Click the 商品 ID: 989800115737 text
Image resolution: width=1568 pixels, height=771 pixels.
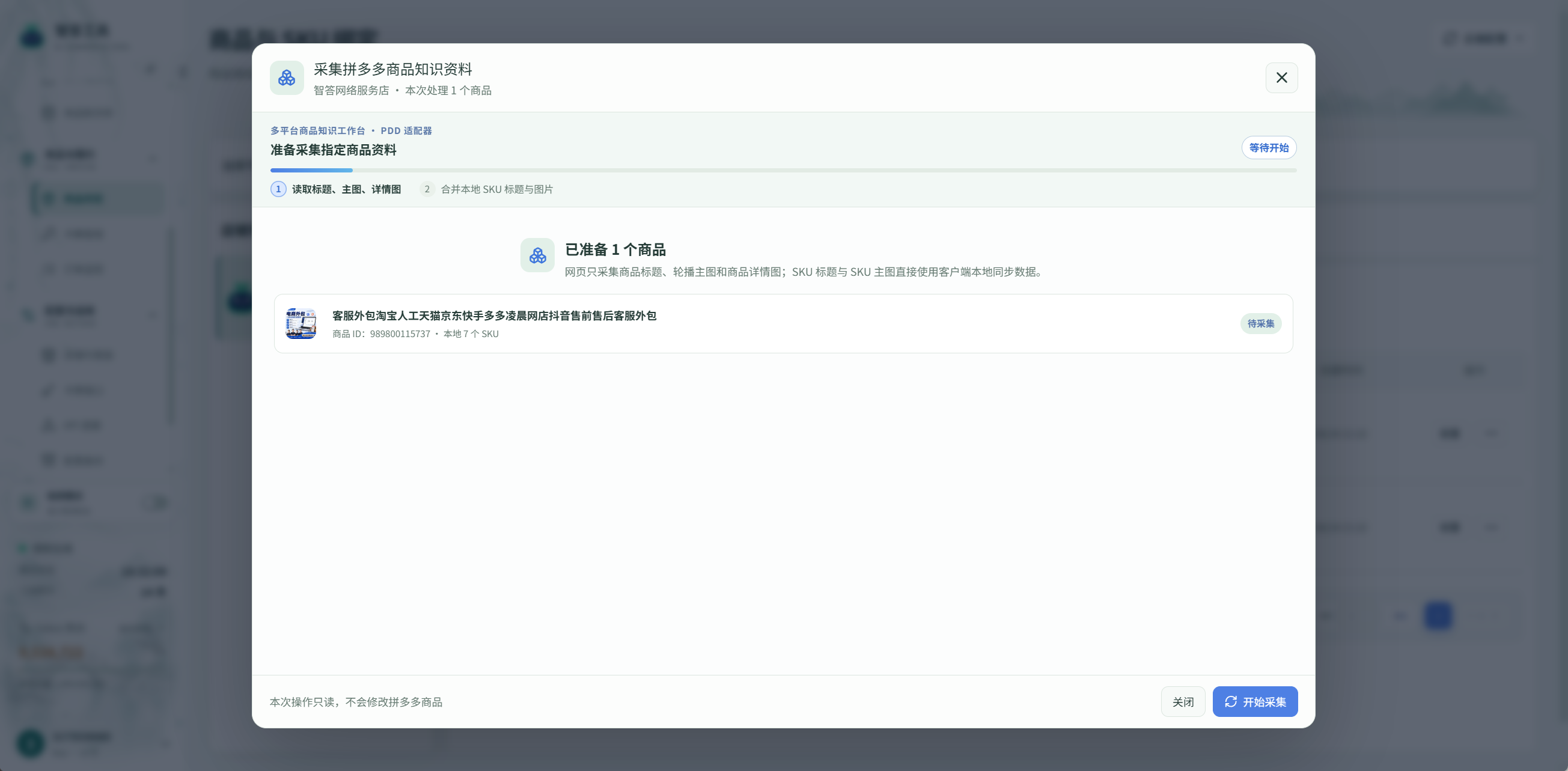381,334
